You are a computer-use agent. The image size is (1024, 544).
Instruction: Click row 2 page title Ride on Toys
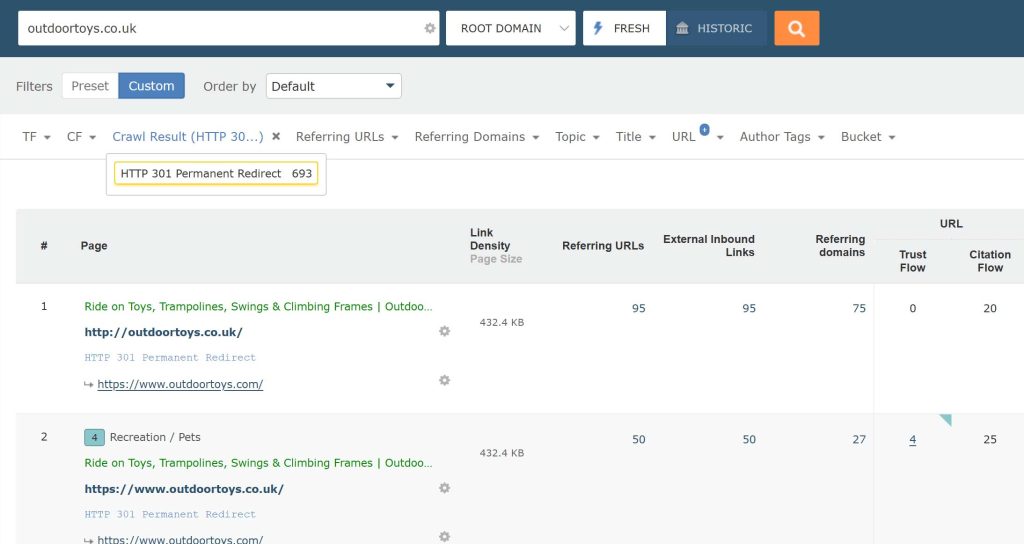(258, 463)
